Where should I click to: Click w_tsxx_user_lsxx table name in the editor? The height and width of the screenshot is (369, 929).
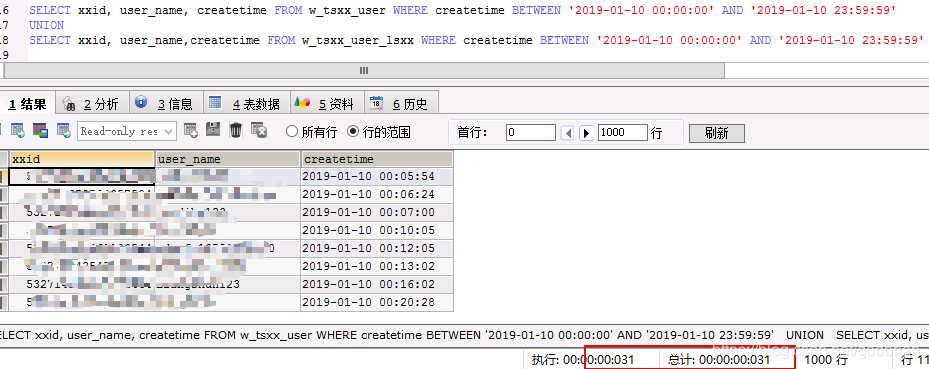click(x=358, y=40)
